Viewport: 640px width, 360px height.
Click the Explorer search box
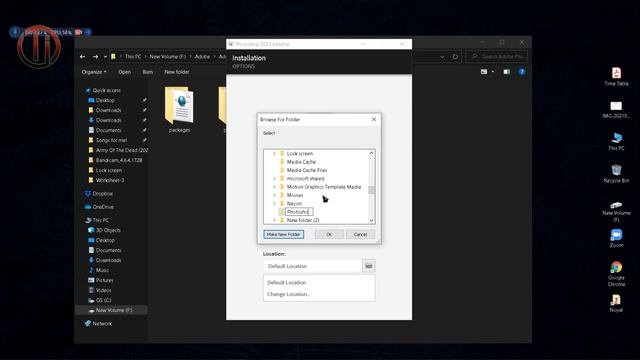pos(497,57)
